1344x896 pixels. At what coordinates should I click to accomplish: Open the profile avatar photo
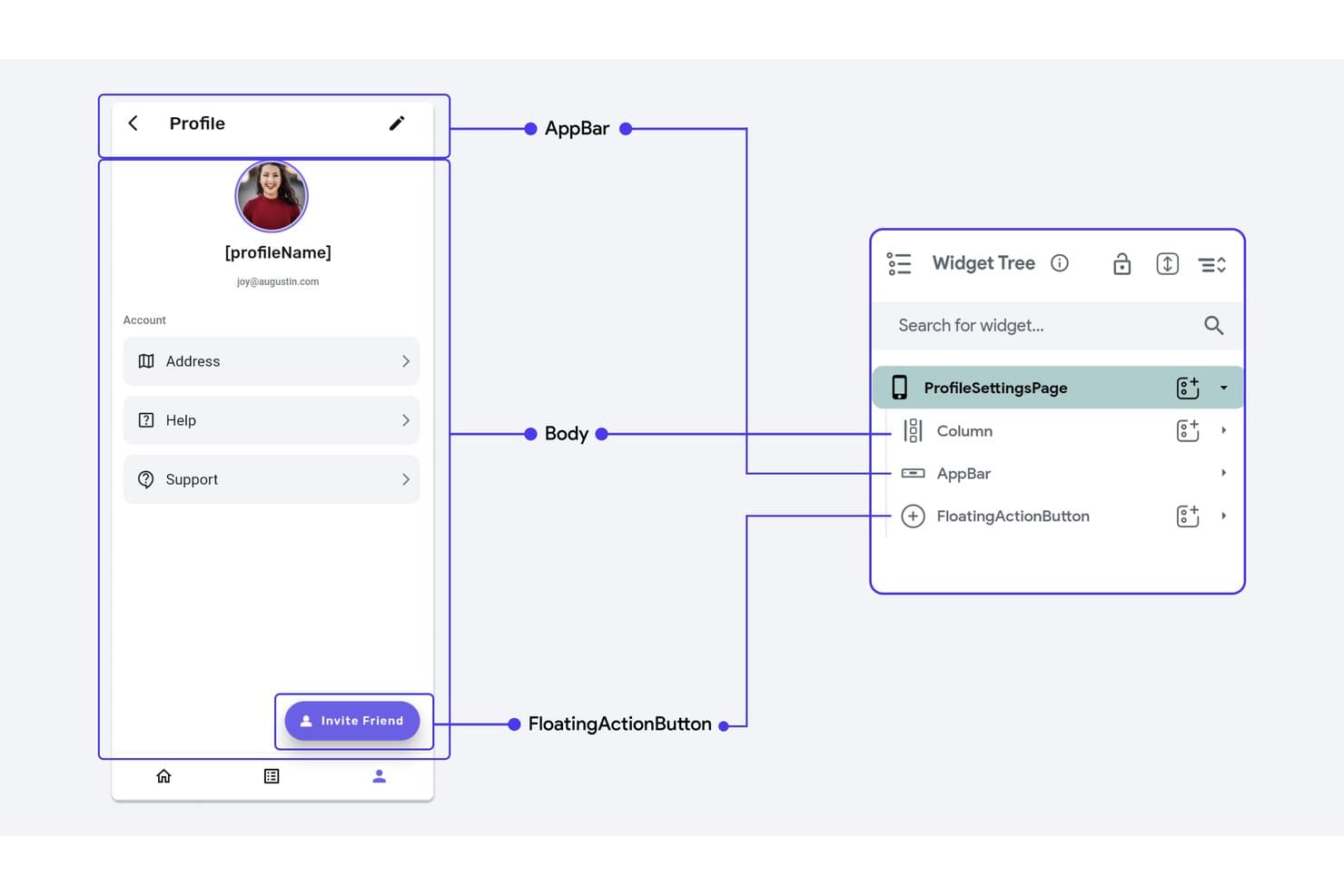coord(272,196)
